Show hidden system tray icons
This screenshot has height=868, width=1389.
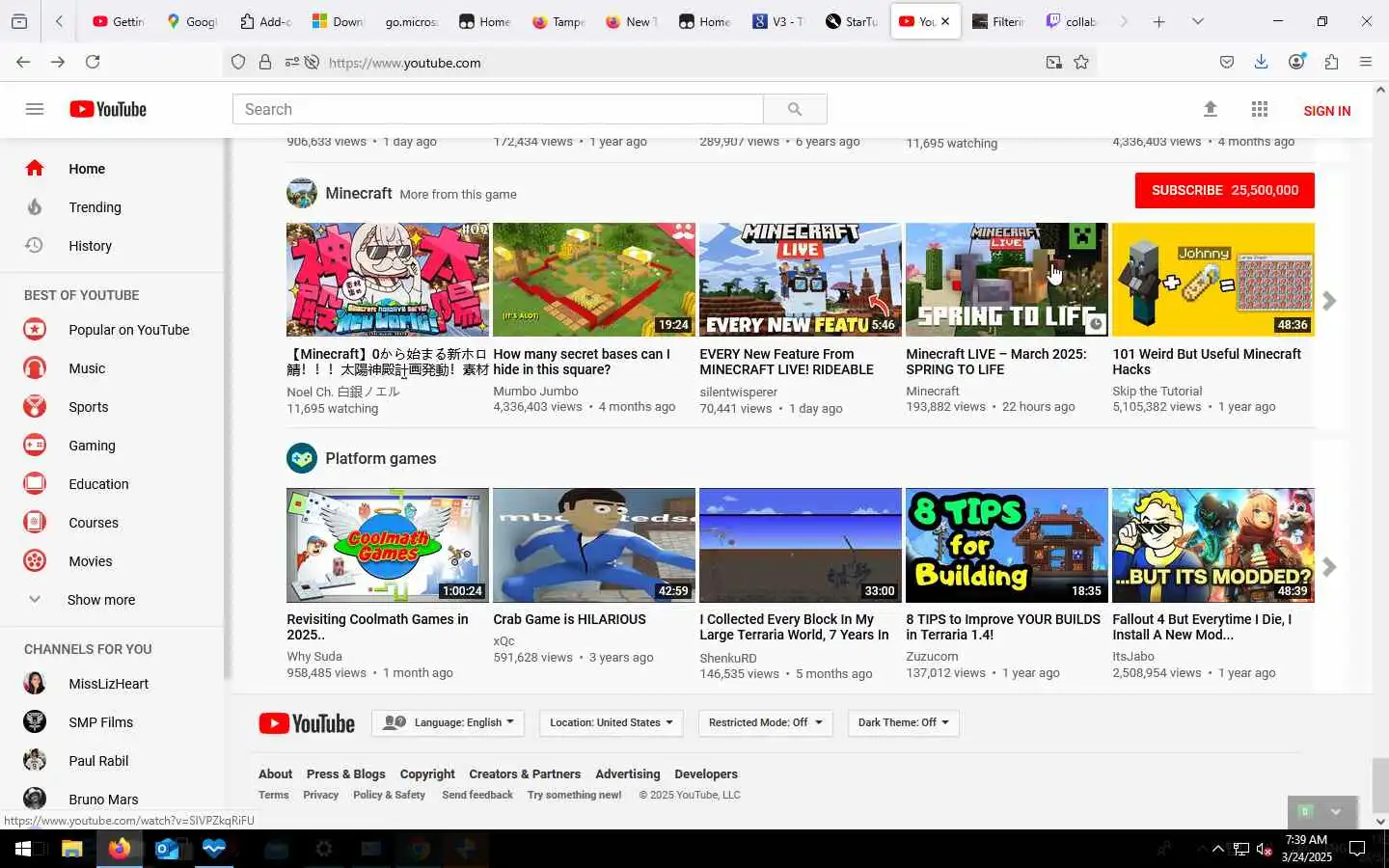pos(1217,849)
